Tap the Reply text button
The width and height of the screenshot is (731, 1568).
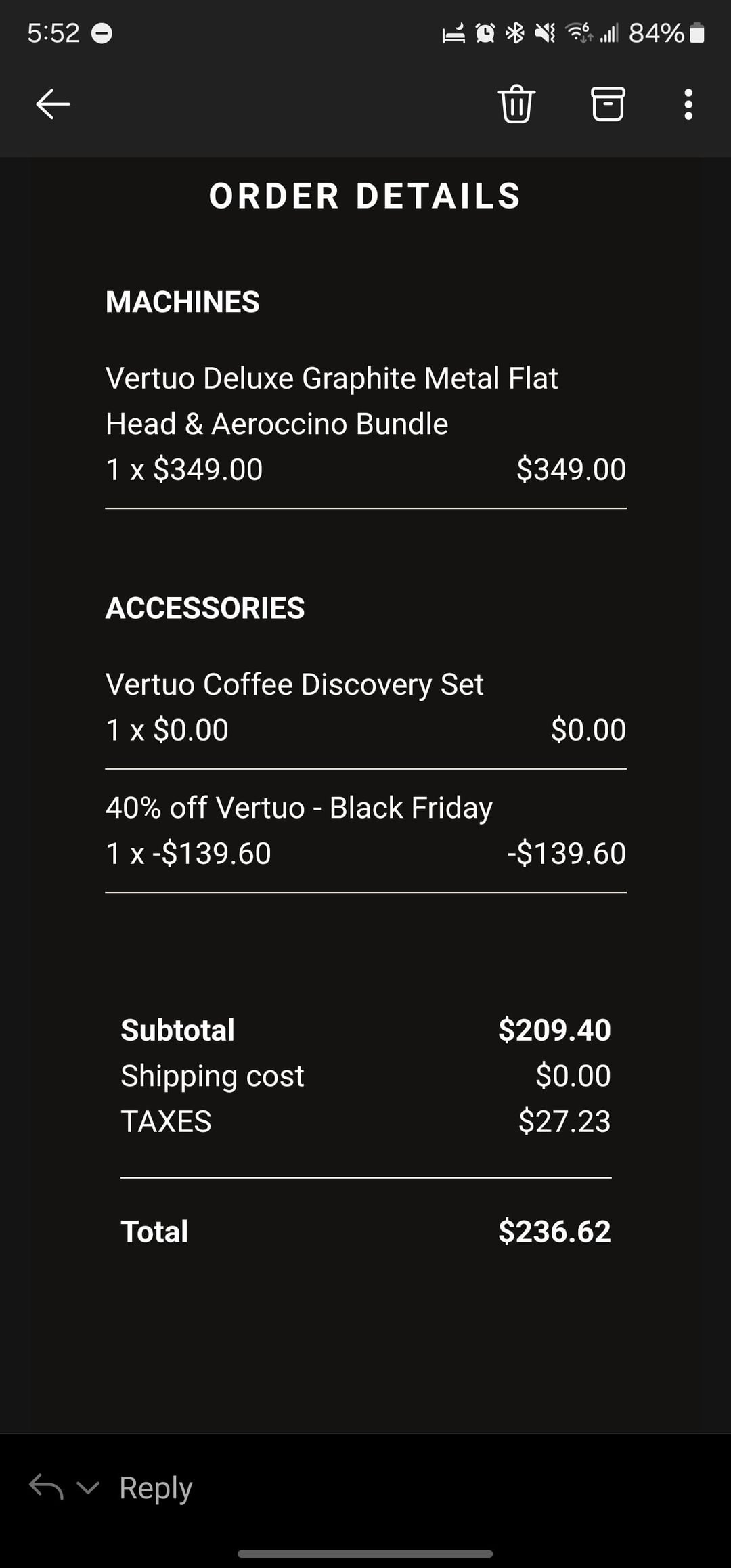pyautogui.click(x=156, y=1487)
